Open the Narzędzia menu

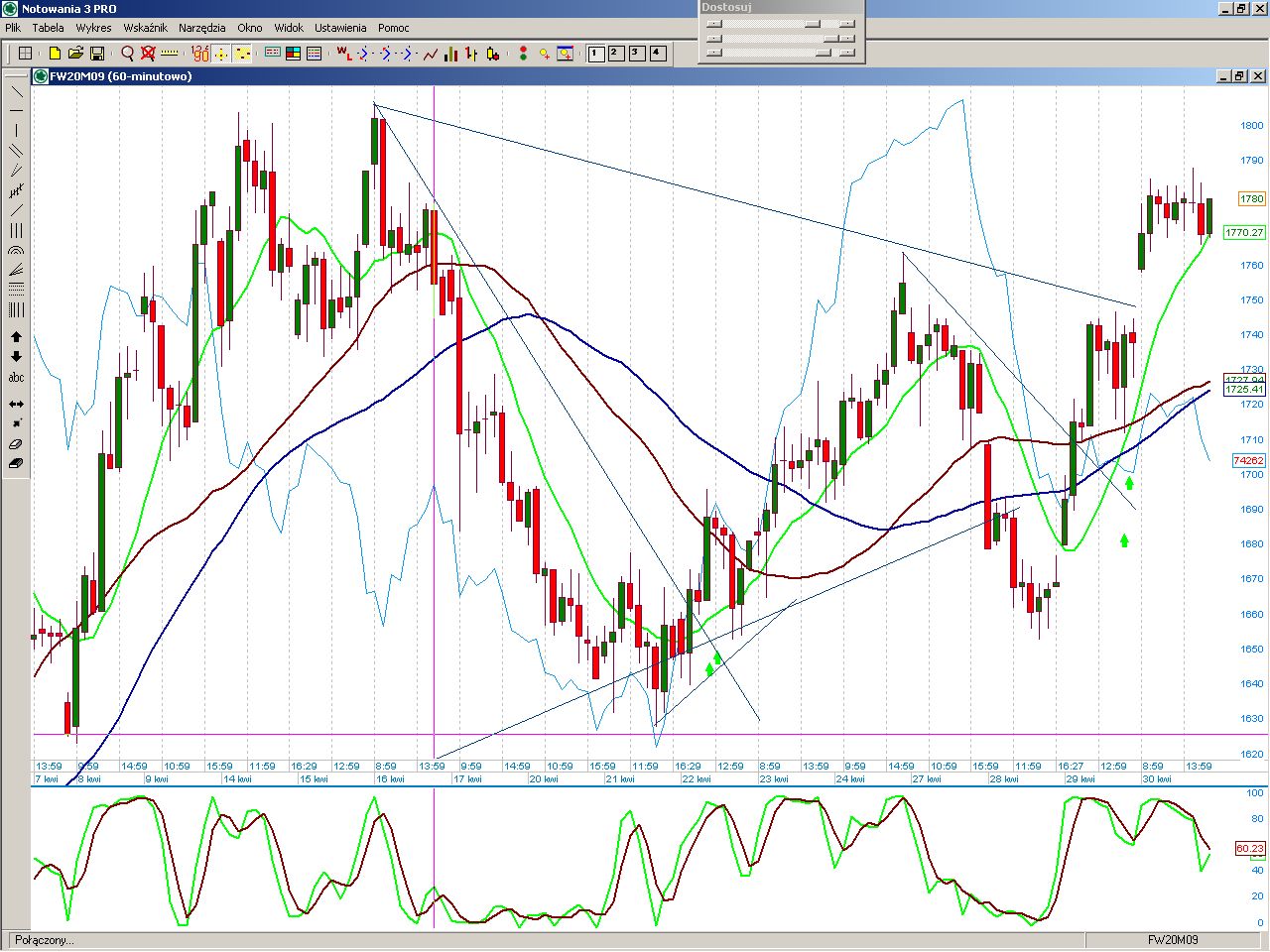tap(202, 28)
